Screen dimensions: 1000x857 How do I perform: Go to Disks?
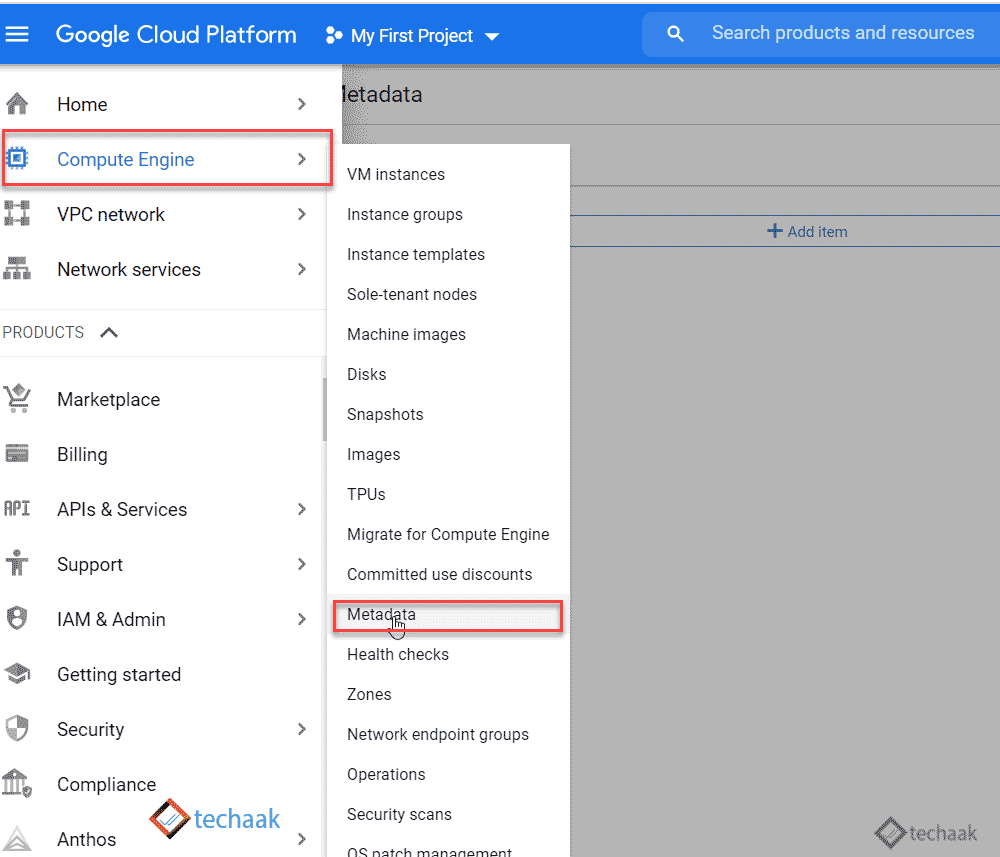(366, 374)
